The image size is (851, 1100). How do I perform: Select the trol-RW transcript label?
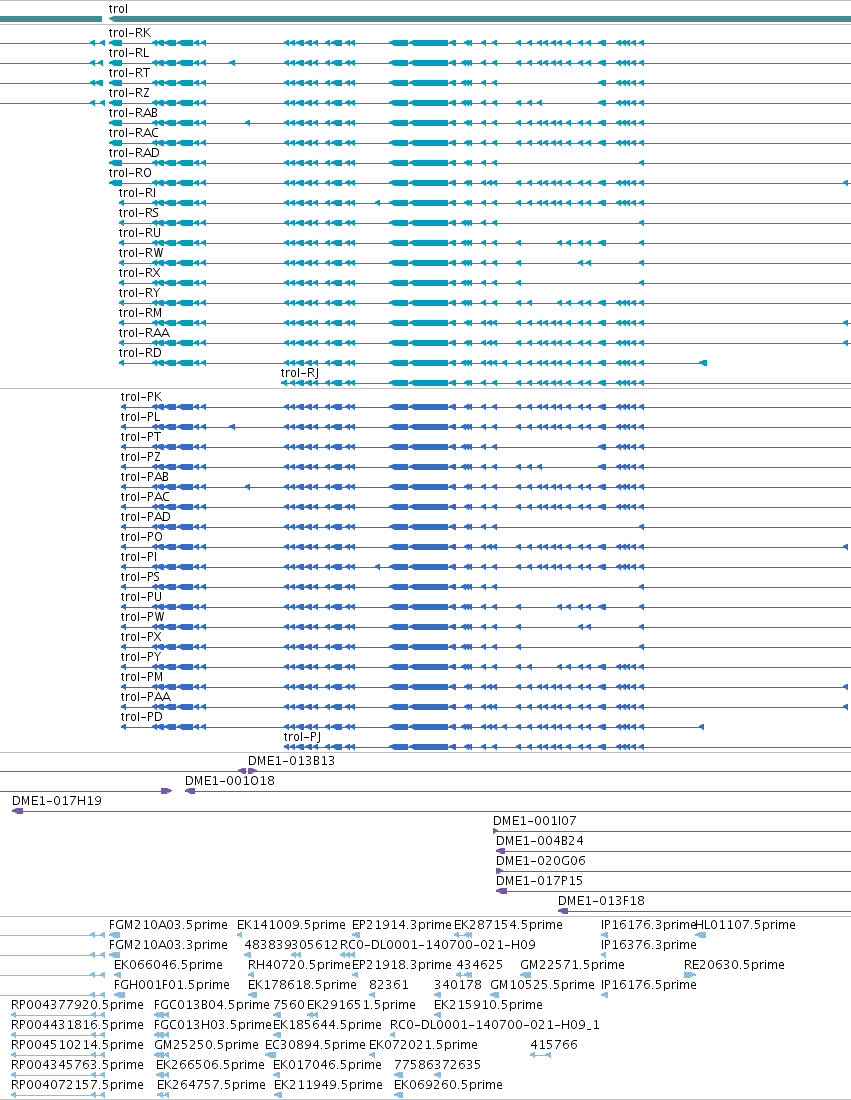141,253
